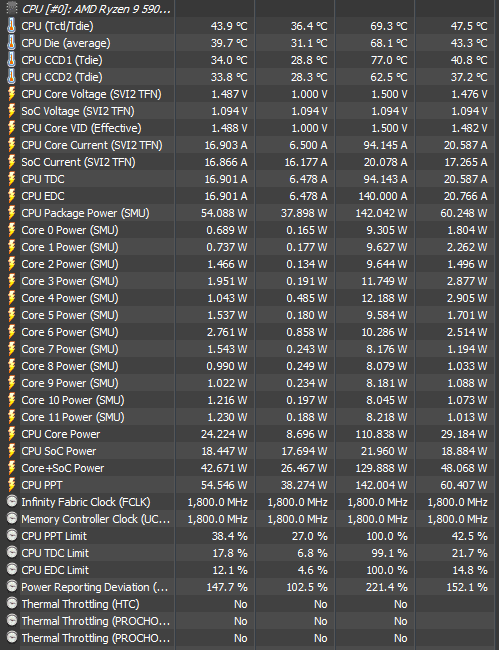Click the 60.407 W average CPU PPT value
Image resolution: width=499 pixels, height=650 pixels.
pos(464,485)
